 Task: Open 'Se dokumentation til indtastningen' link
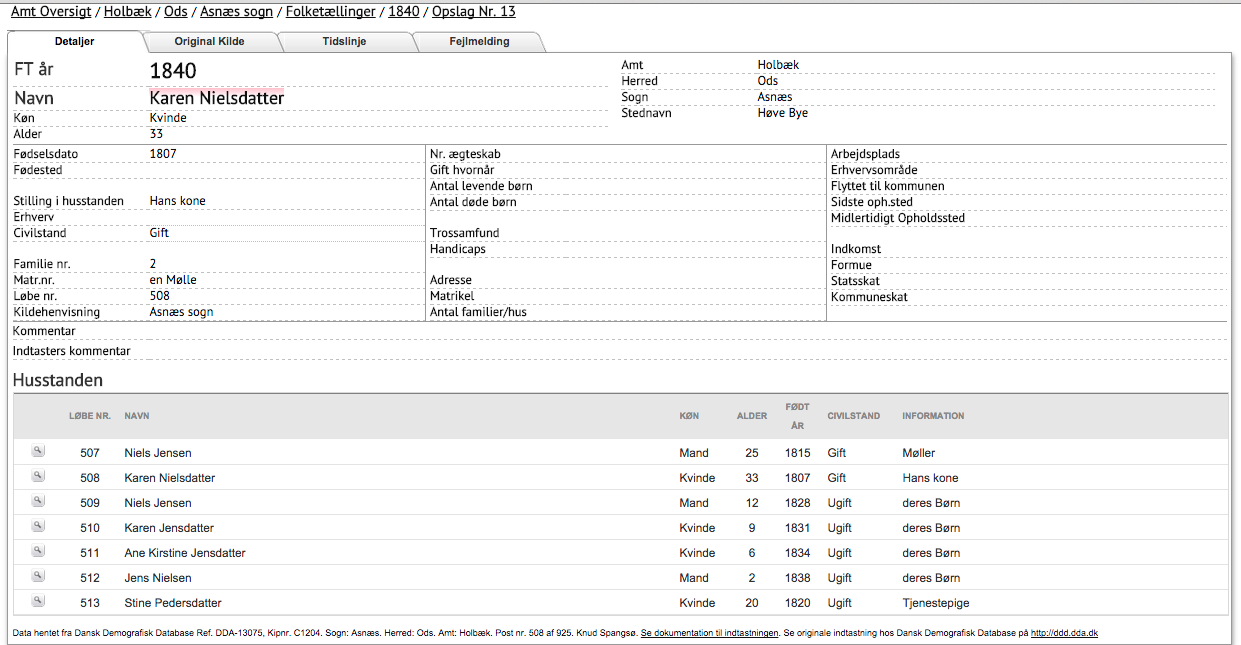(x=710, y=633)
